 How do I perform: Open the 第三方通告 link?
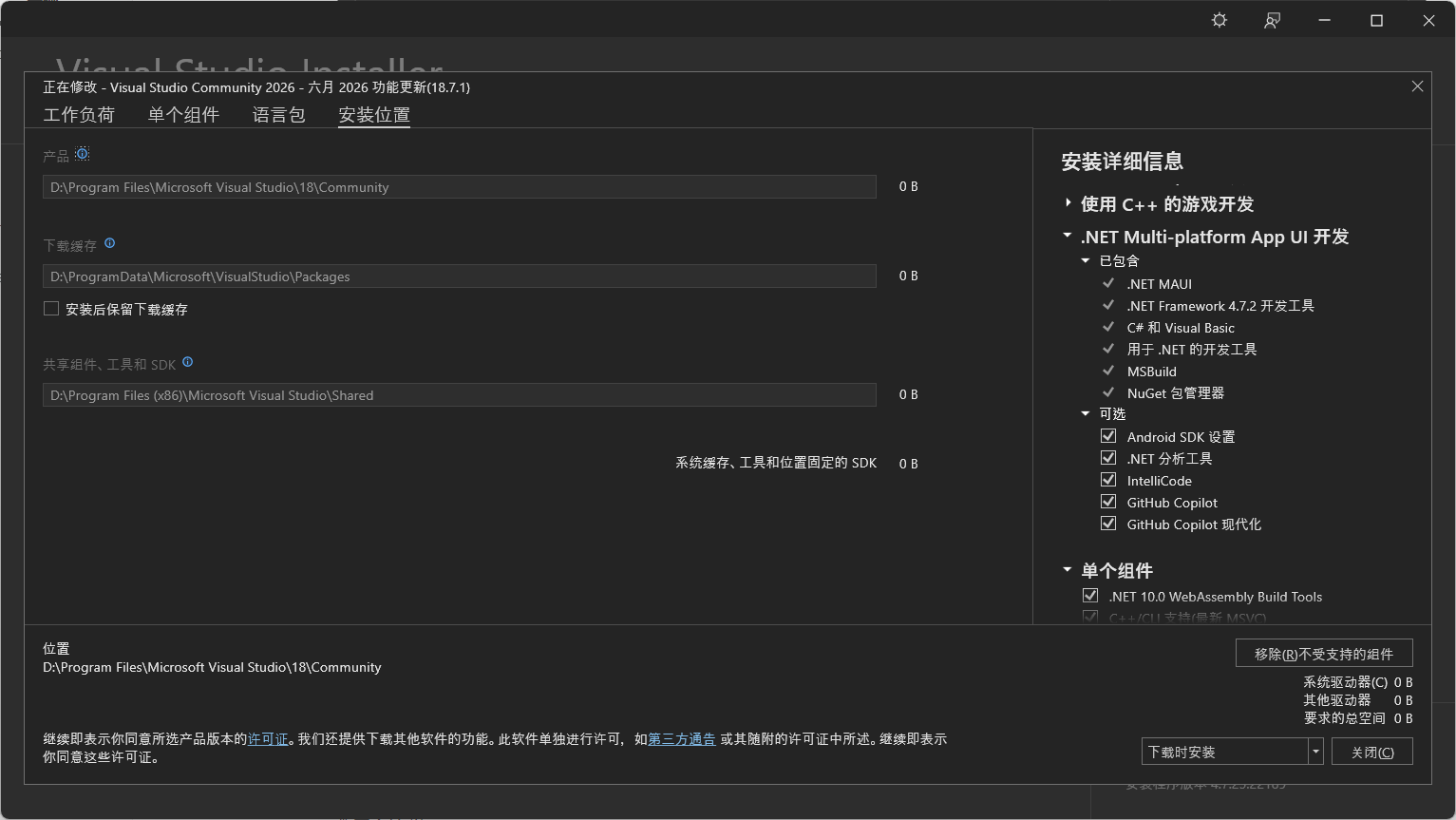[x=682, y=738]
